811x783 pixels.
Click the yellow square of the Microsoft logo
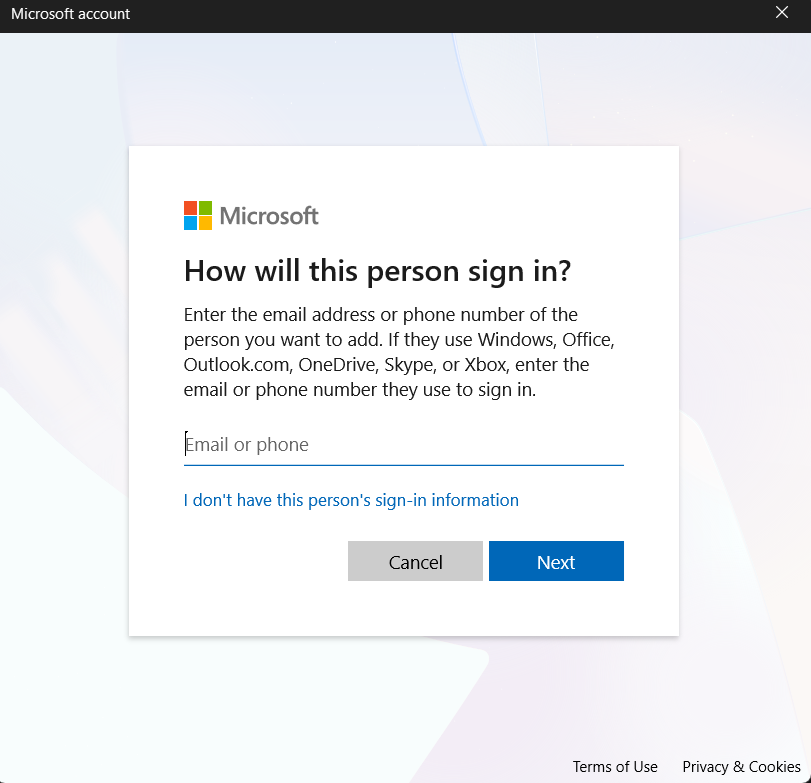tap(205, 223)
